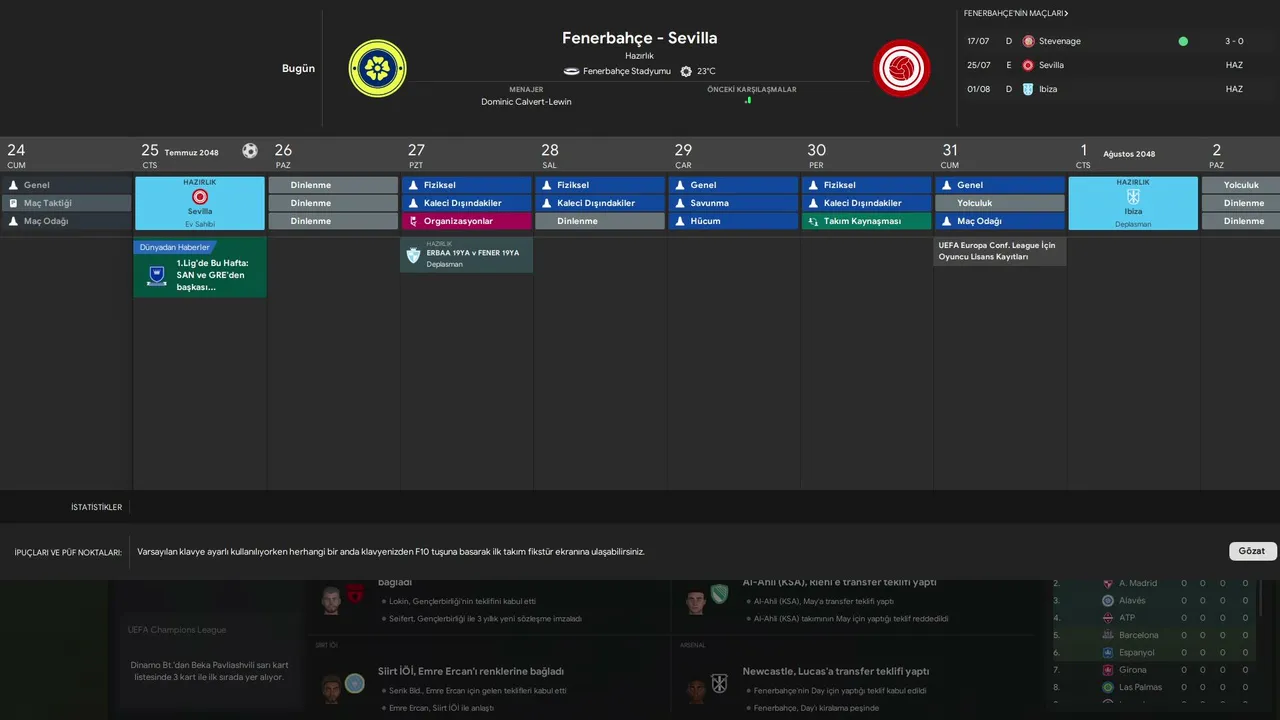Image resolution: width=1280 pixels, height=720 pixels.
Task: Click the Fenerbahçe club crest in the match header
Action: 377,68
